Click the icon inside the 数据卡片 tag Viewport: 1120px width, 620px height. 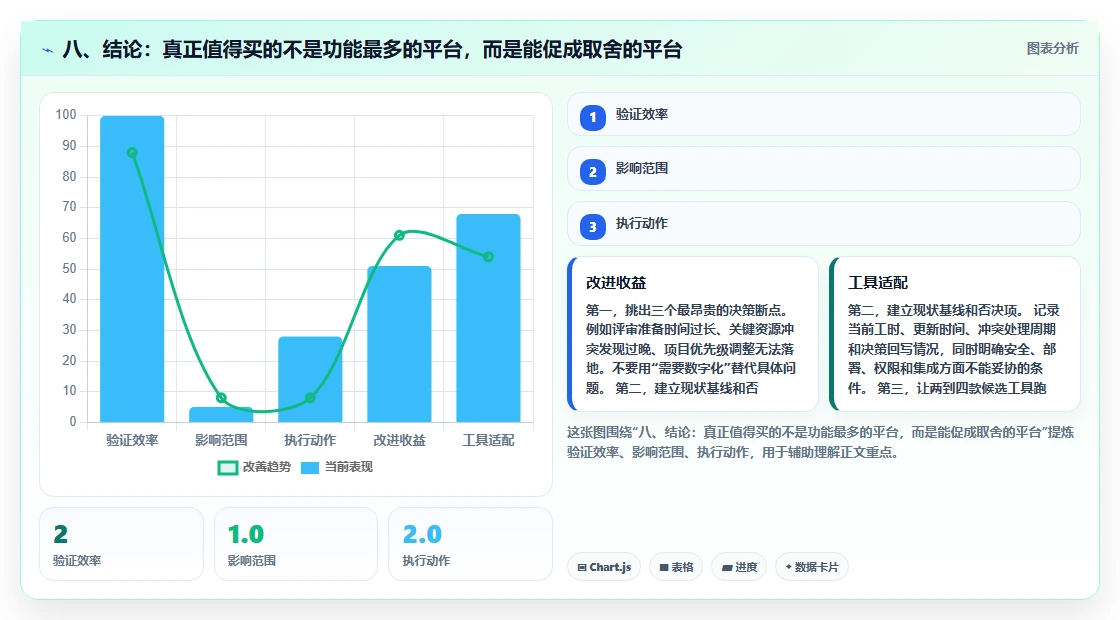tap(789, 567)
